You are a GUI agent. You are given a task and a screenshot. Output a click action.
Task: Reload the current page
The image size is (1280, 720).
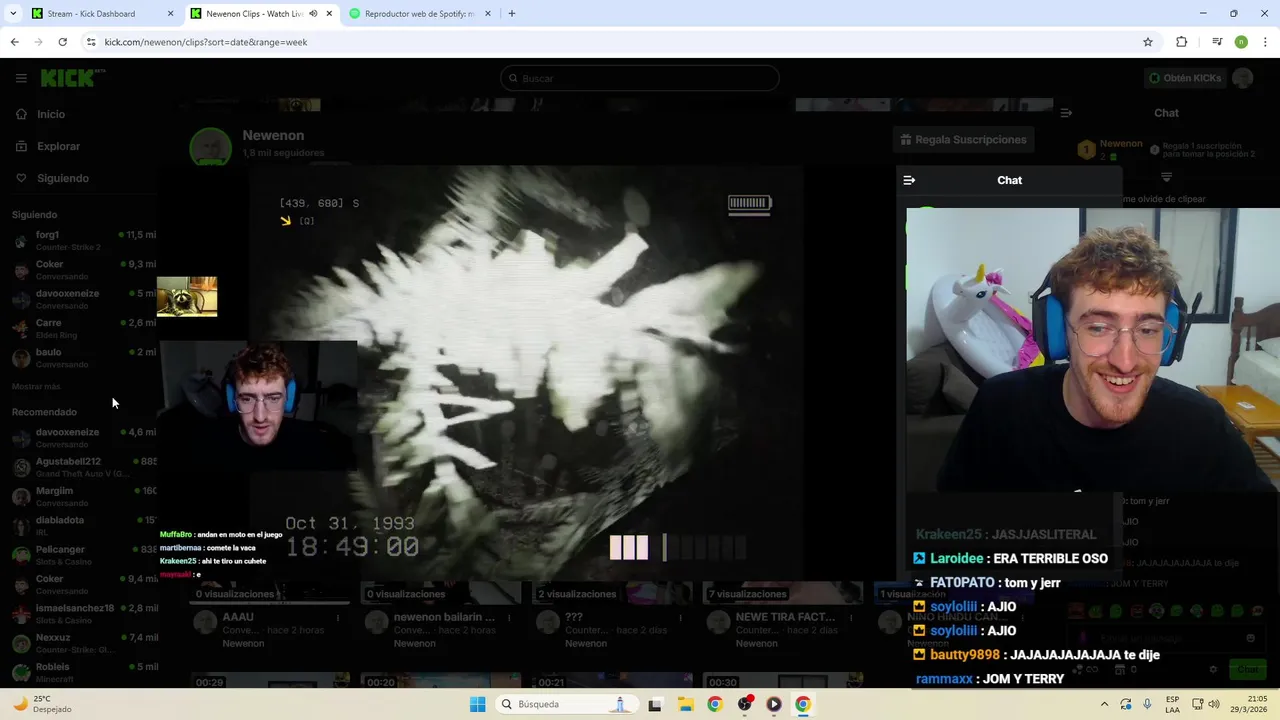pyautogui.click(x=62, y=42)
